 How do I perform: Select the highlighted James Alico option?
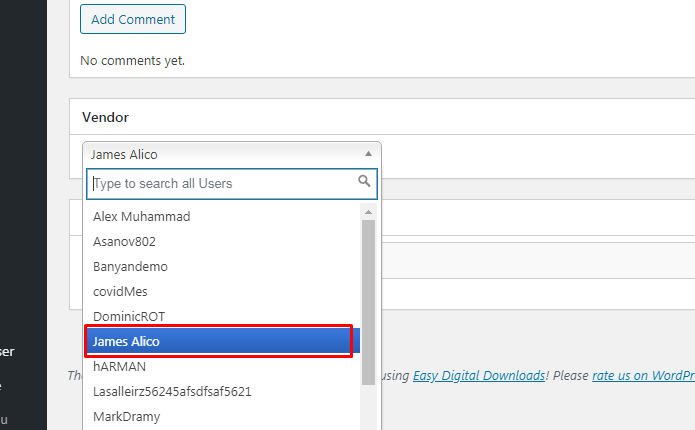222,341
